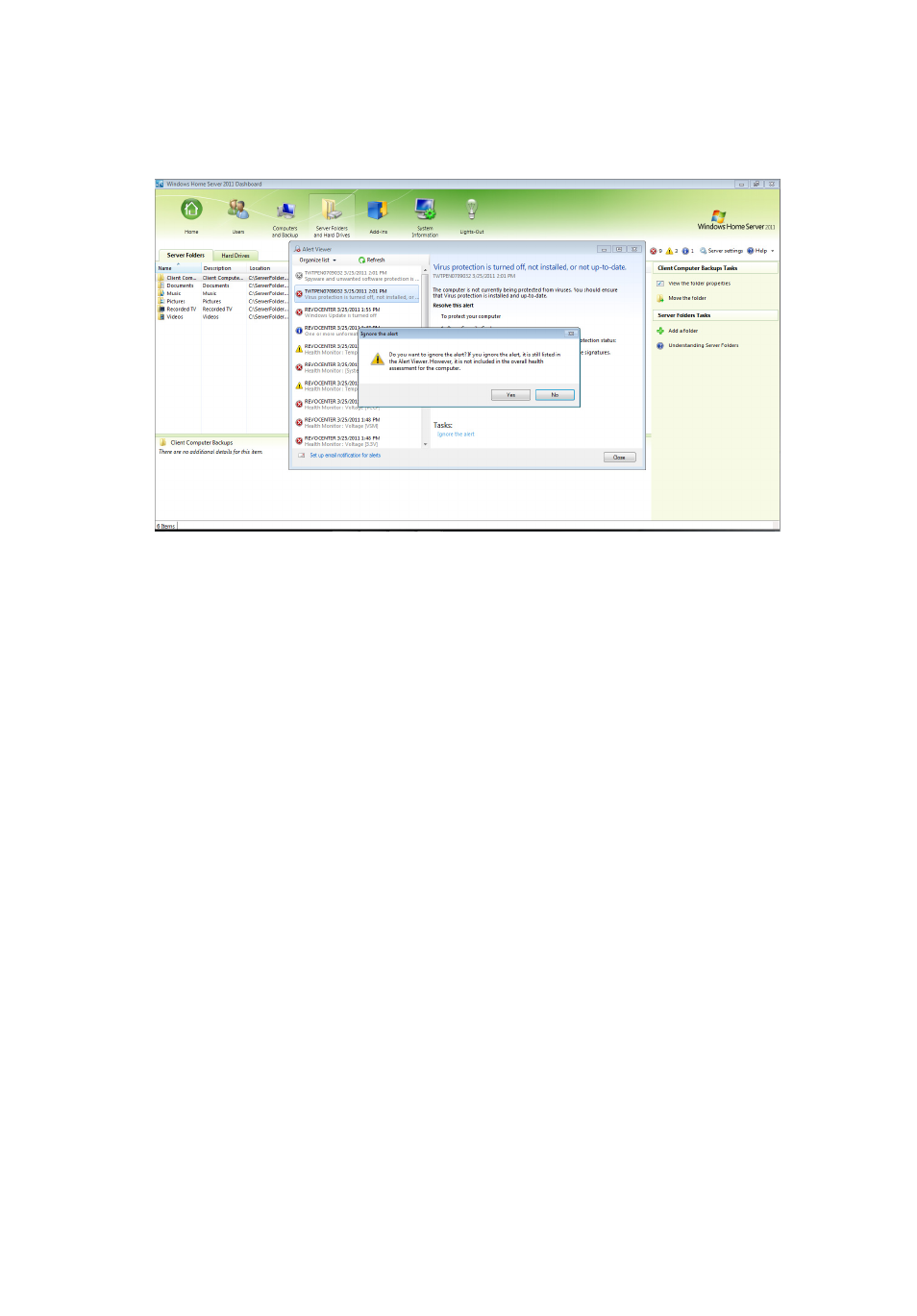Close the Ignore the alert dialog
The height and width of the screenshot is (1316, 917).
point(571,334)
